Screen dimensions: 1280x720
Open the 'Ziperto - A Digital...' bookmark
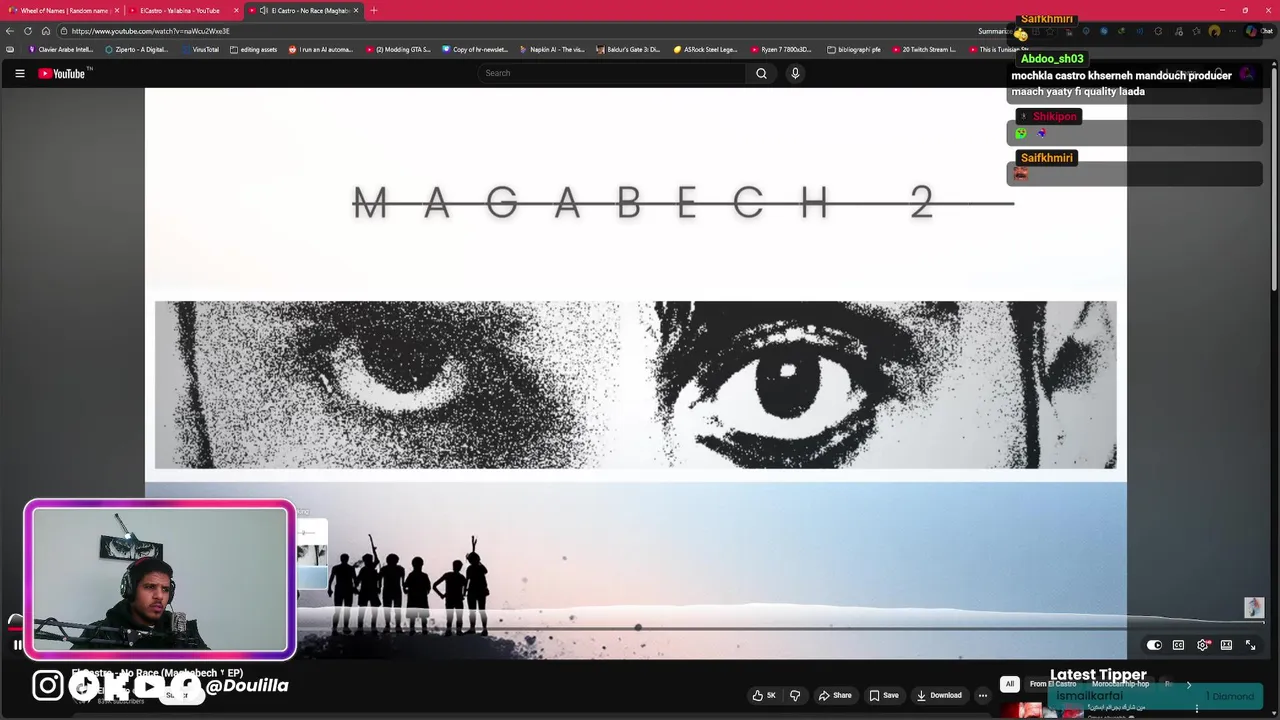pos(137,49)
